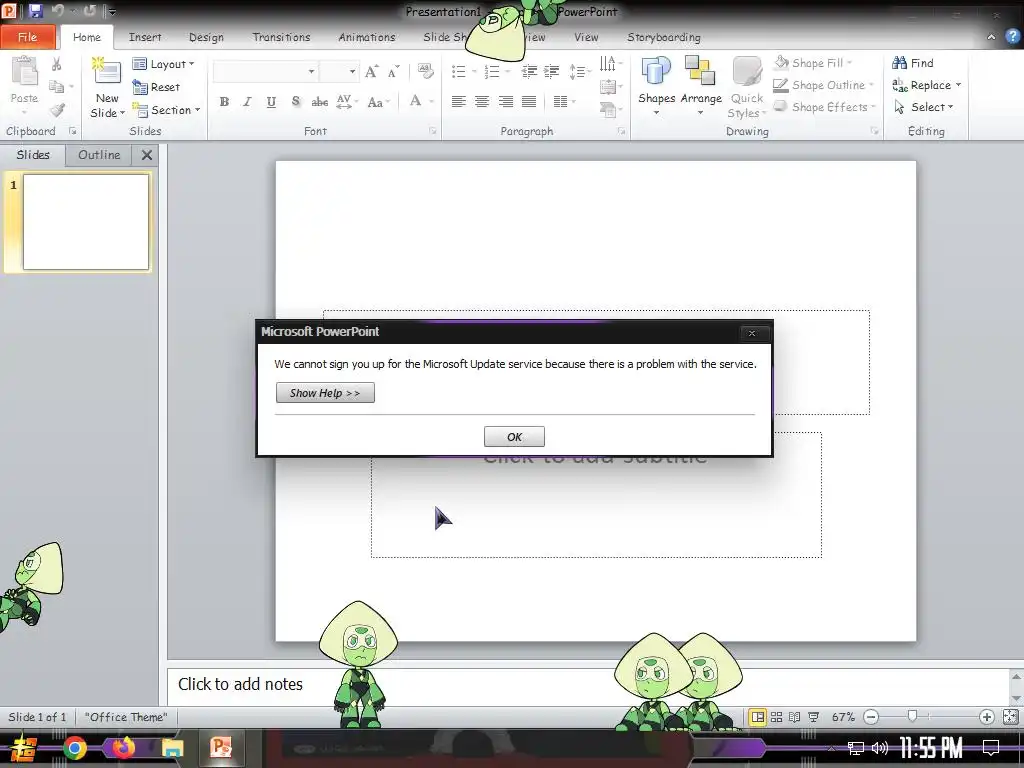The width and height of the screenshot is (1024, 768).
Task: Click Find in Editing group
Action: pyautogui.click(x=913, y=63)
